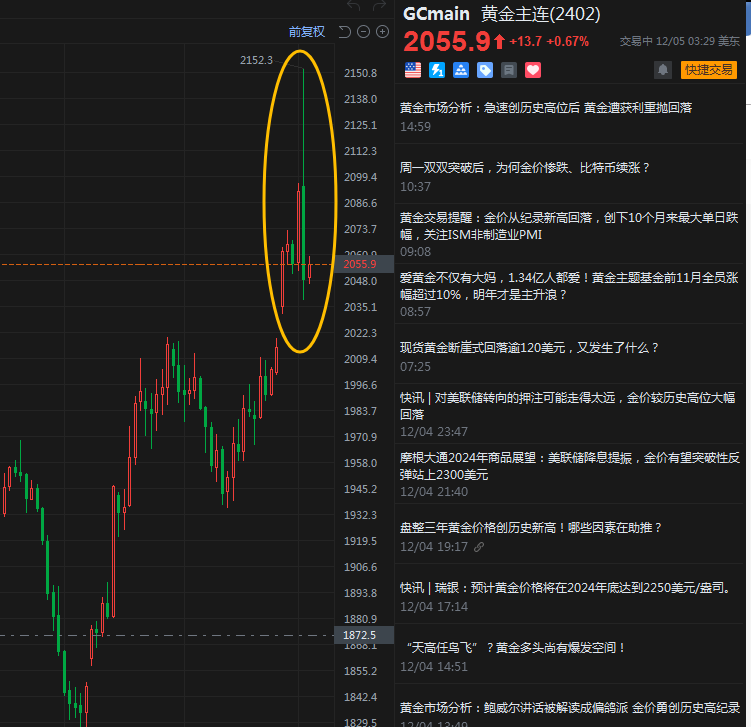The width and height of the screenshot is (751, 727).
Task: Click the 交易中 12/05 03:29 美东 status
Action: [x=680, y=41]
